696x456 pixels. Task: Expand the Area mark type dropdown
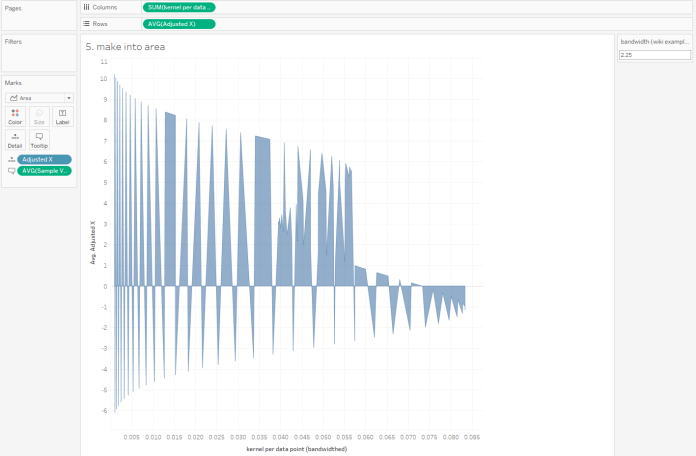tap(39, 98)
